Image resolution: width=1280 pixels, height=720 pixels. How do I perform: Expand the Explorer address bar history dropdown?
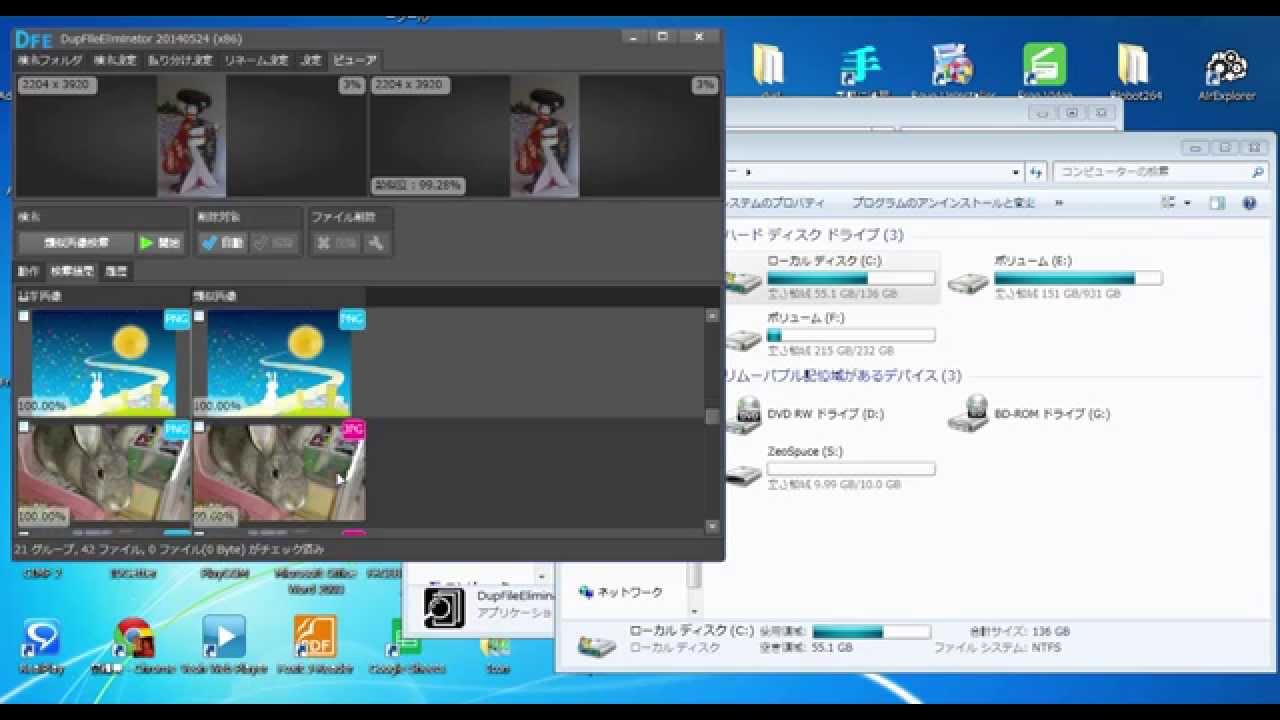(1016, 172)
